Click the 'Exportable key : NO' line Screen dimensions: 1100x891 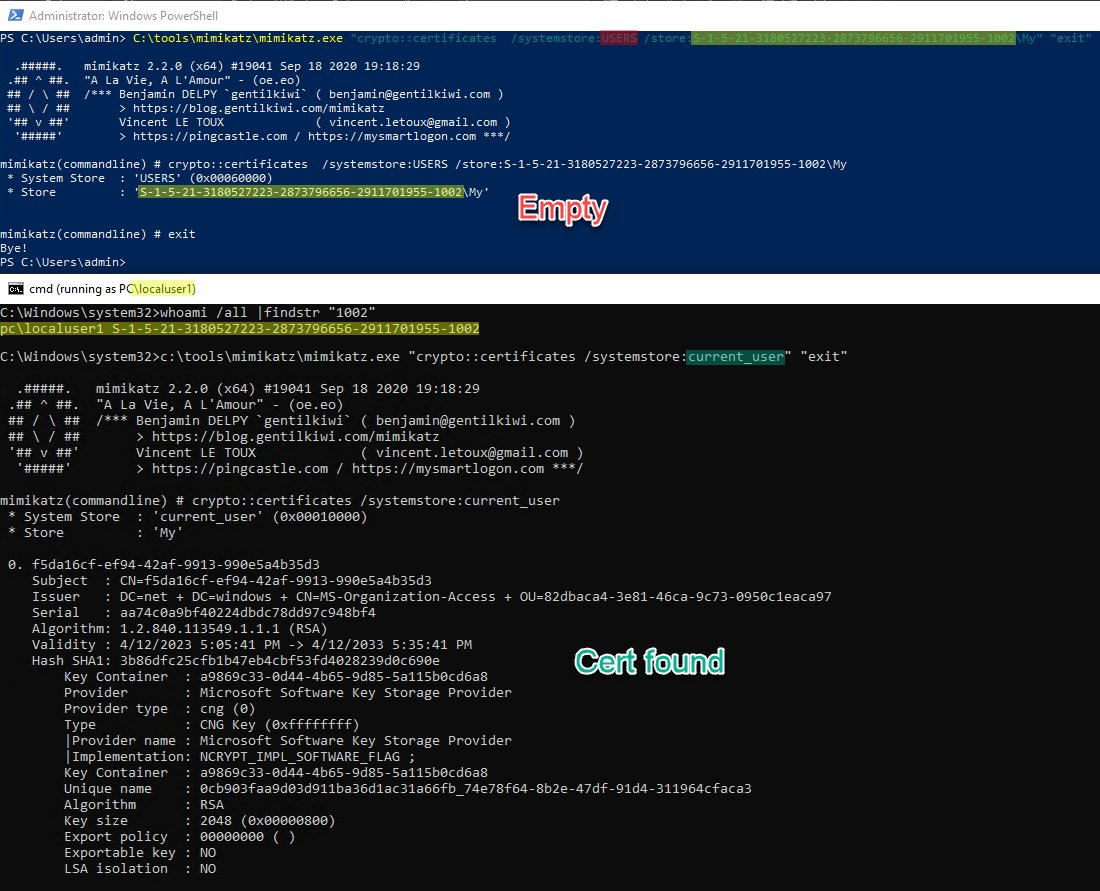pyautogui.click(x=140, y=853)
